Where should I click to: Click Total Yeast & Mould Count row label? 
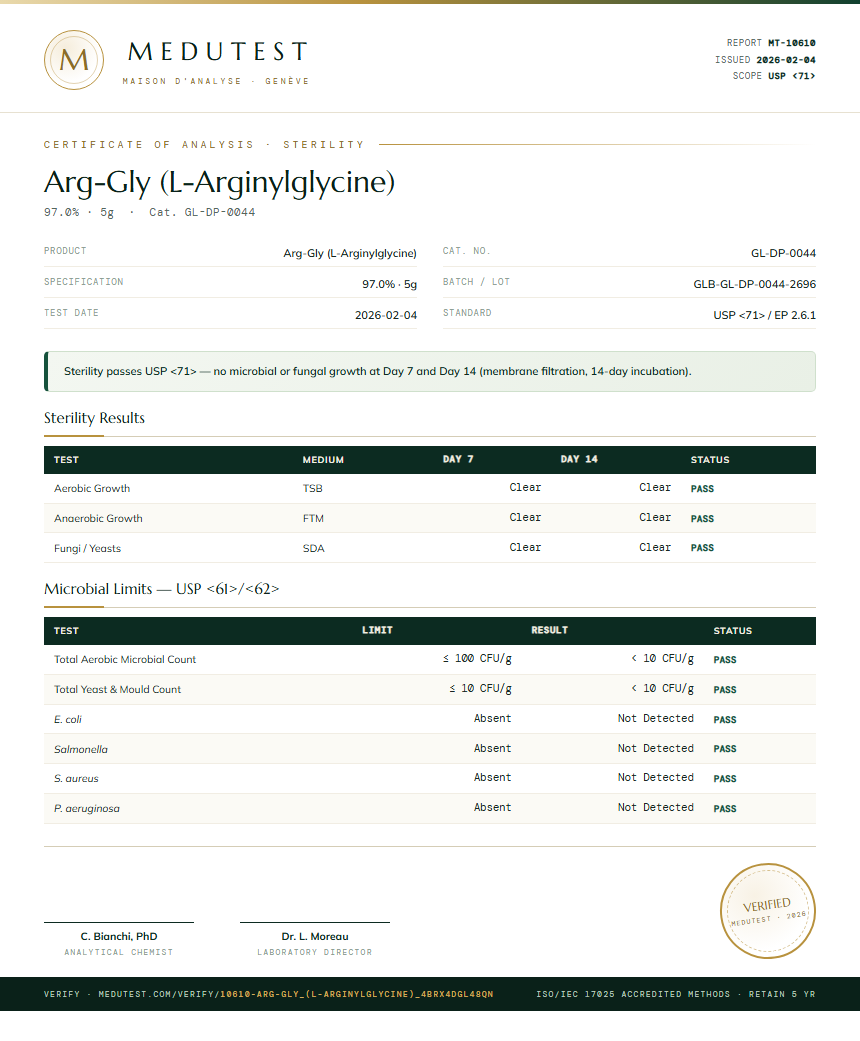click(x=117, y=689)
